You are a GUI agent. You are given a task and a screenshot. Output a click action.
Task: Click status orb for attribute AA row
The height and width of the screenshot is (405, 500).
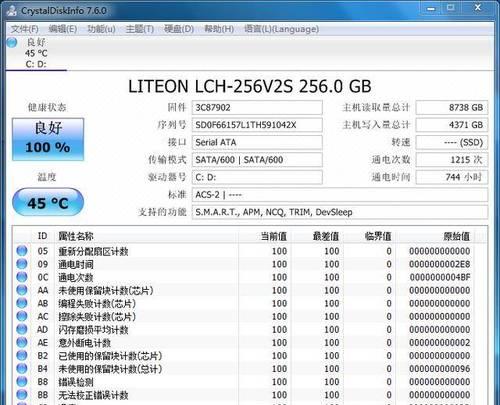pos(22,290)
